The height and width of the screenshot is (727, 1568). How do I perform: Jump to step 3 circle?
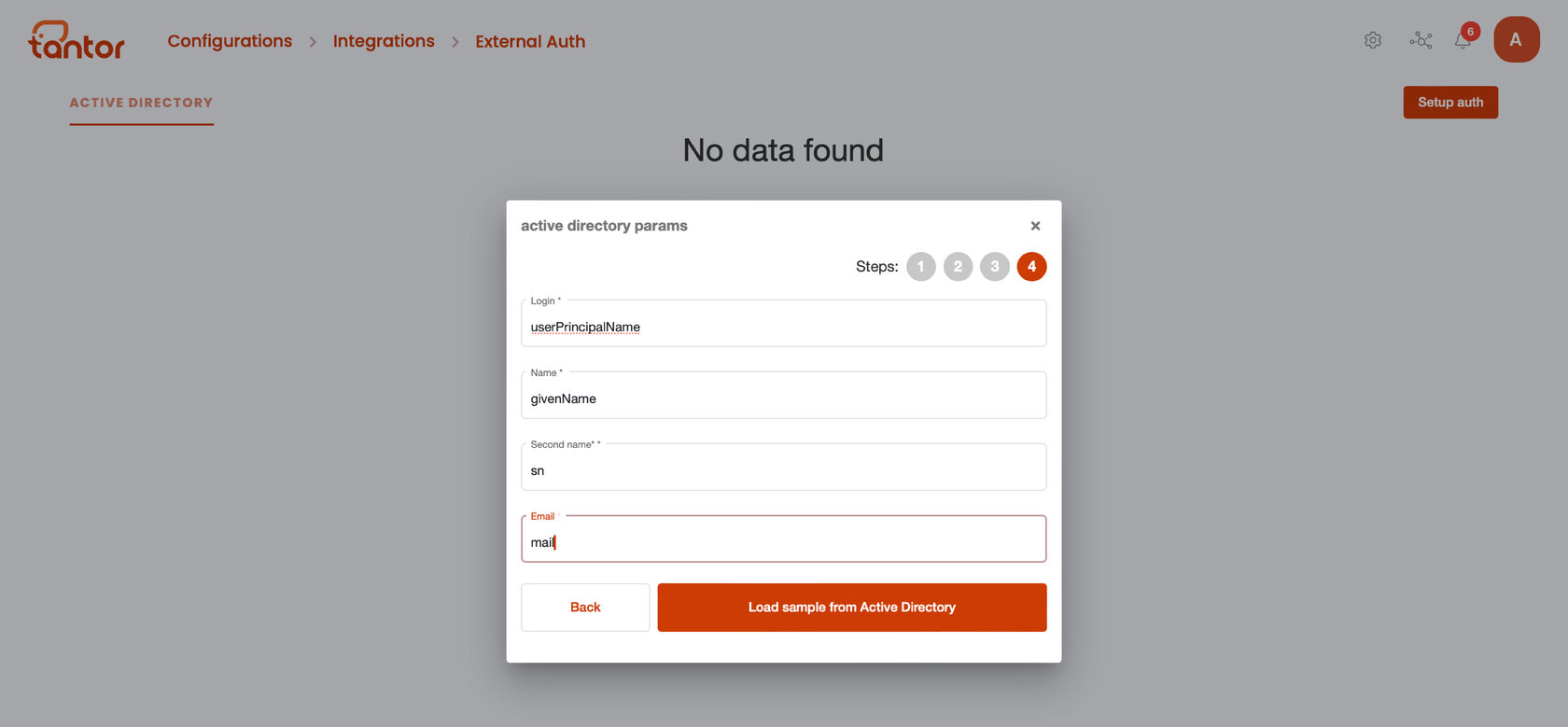pos(995,267)
